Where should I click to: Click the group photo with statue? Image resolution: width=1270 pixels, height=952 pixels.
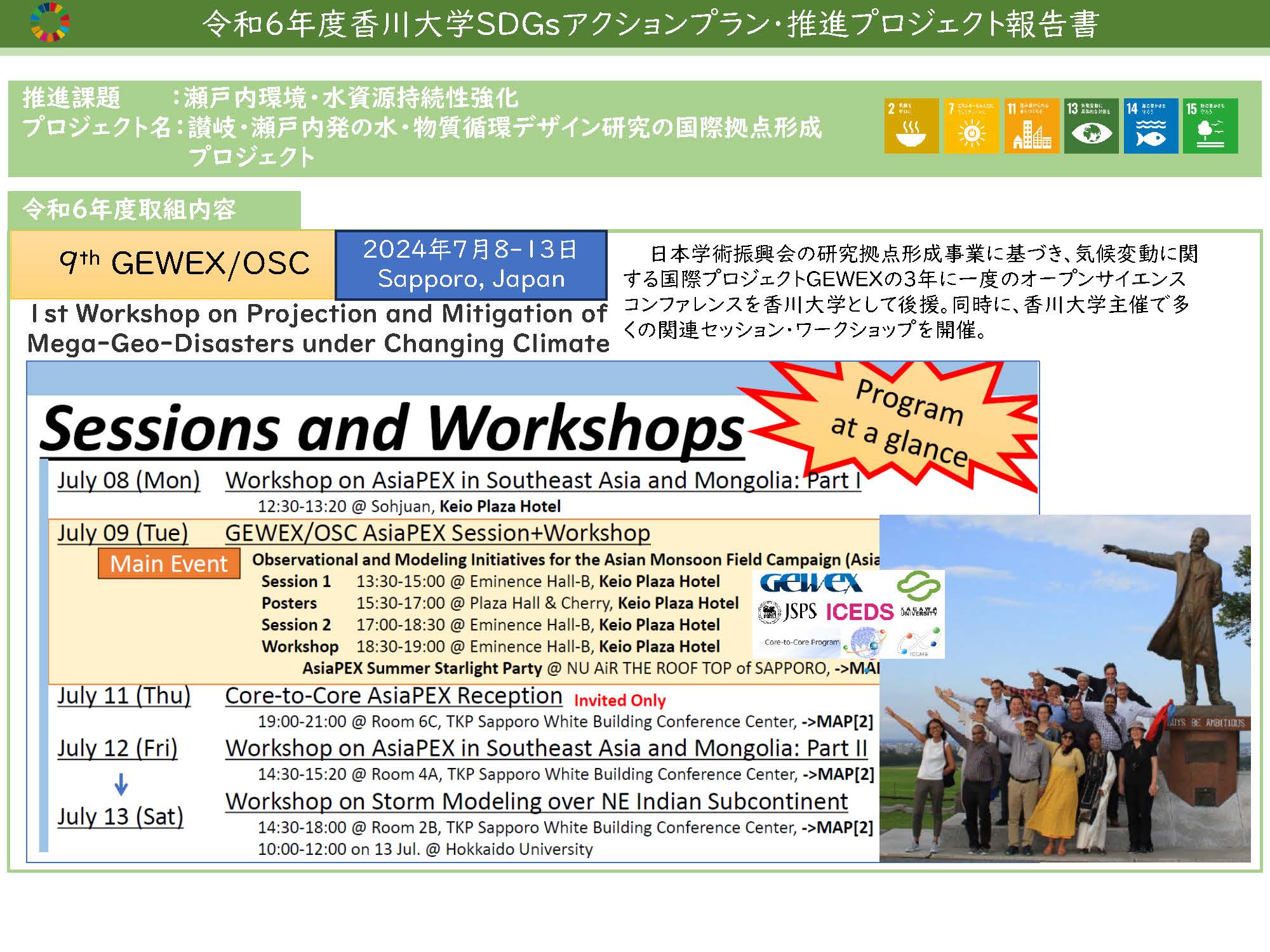click(x=1065, y=689)
